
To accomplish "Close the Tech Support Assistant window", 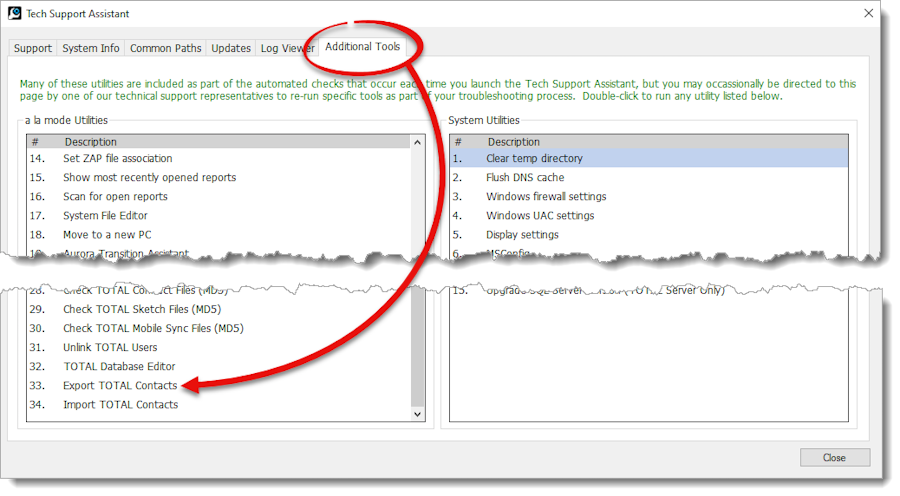I will pyautogui.click(x=868, y=13).
